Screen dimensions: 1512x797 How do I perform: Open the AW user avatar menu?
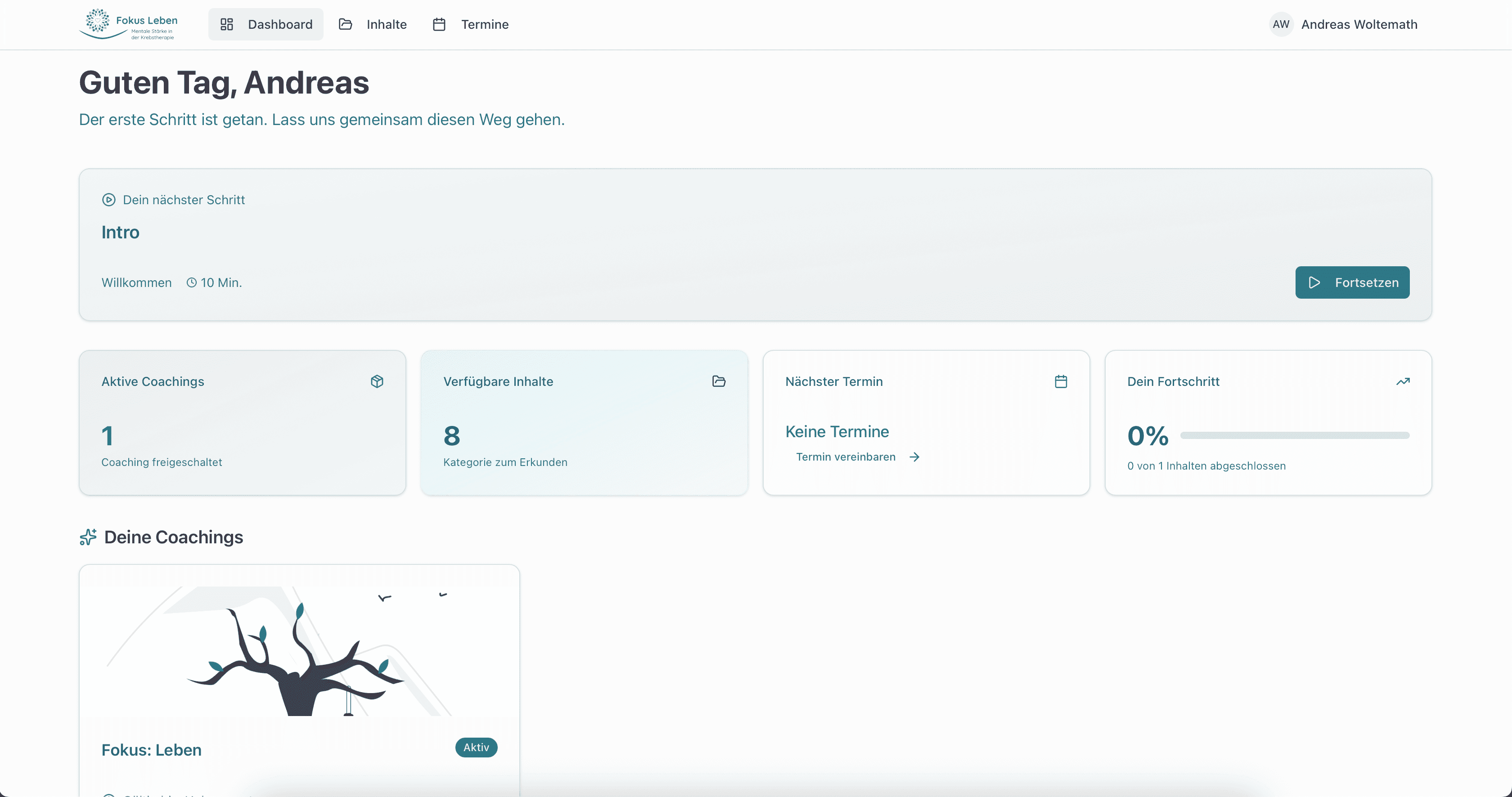pyautogui.click(x=1281, y=24)
